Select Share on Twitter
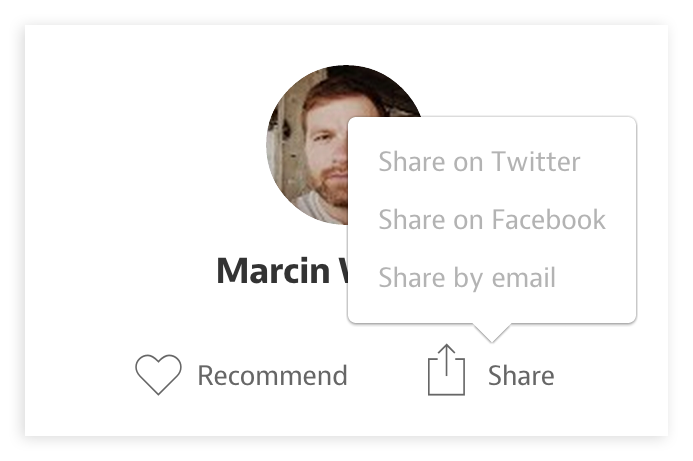693x461 pixels. [479, 162]
